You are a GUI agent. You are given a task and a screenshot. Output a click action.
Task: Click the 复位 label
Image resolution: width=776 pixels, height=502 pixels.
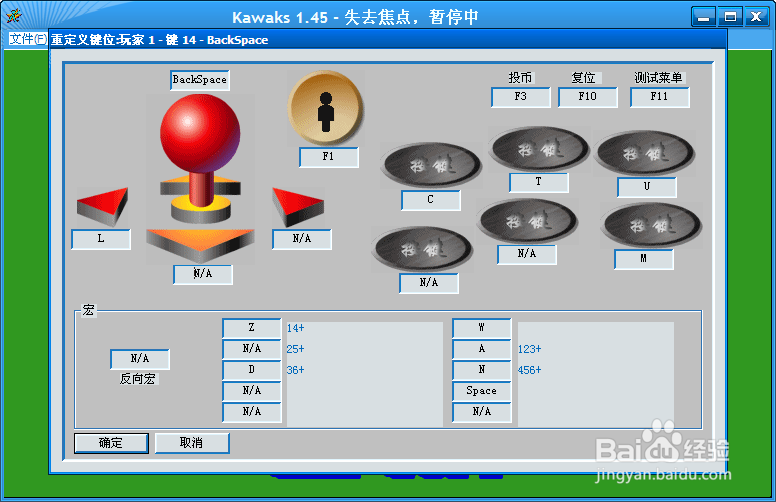[584, 77]
